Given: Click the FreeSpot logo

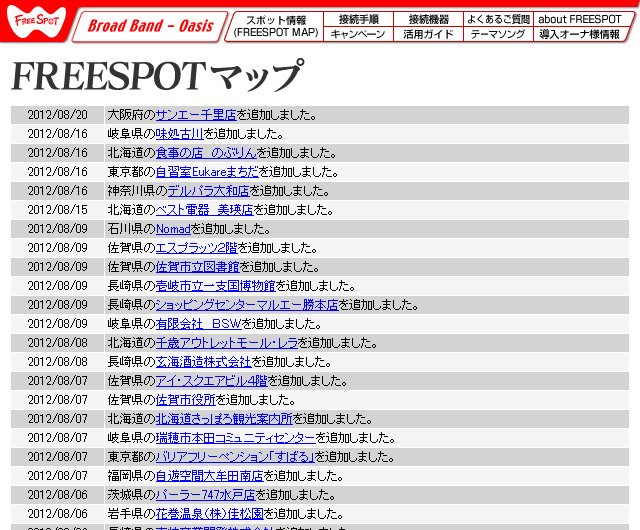Looking at the screenshot, I should click(36, 21).
